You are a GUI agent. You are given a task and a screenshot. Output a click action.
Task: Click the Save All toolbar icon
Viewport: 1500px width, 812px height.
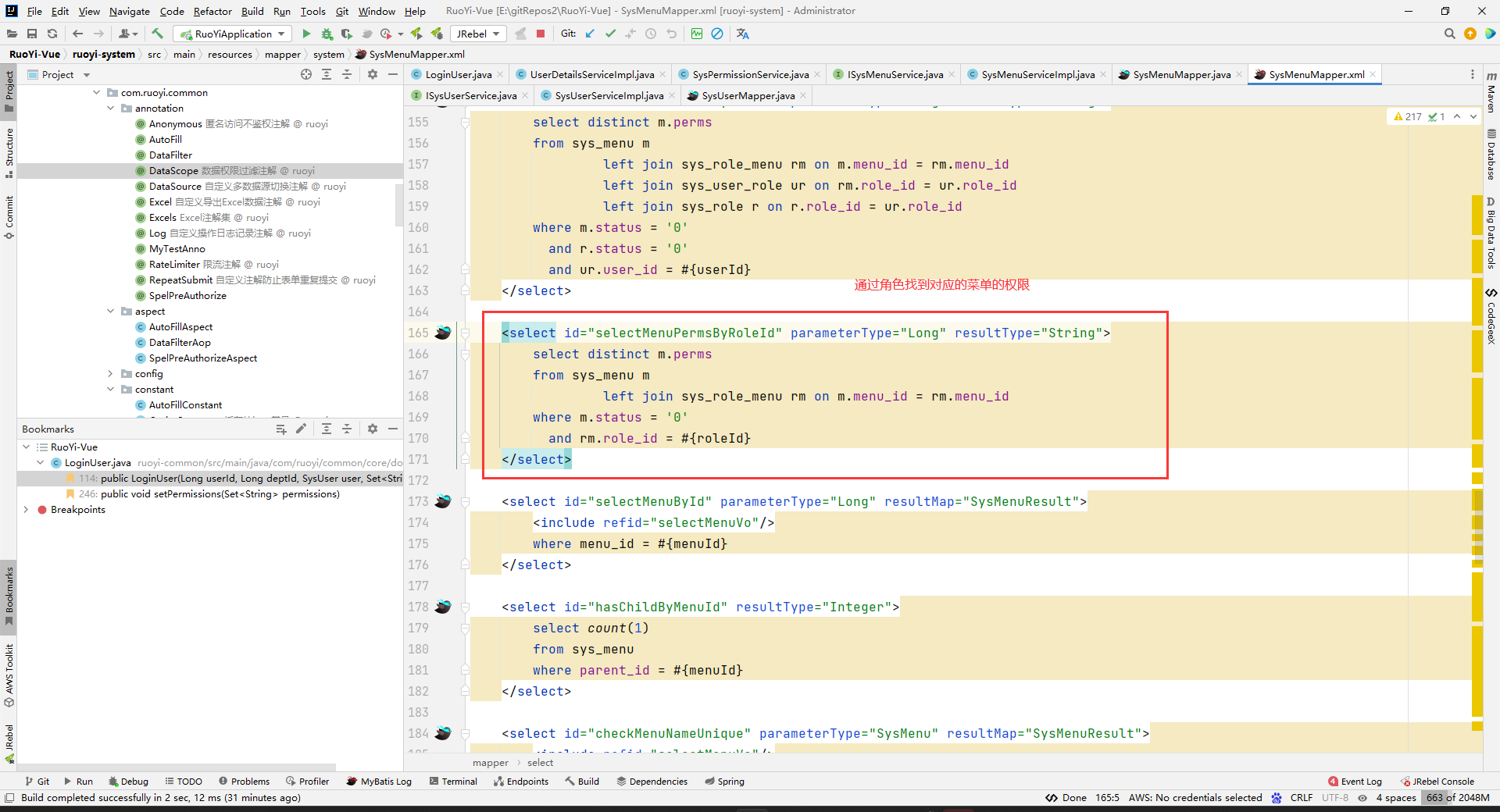32,34
